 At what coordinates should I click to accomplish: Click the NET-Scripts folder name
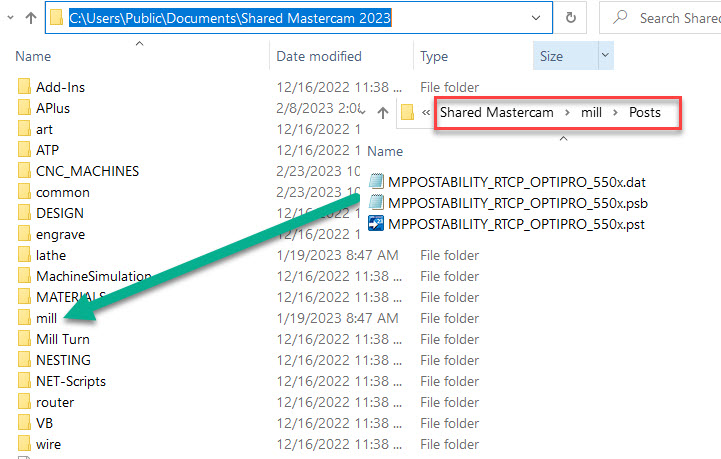point(71,381)
